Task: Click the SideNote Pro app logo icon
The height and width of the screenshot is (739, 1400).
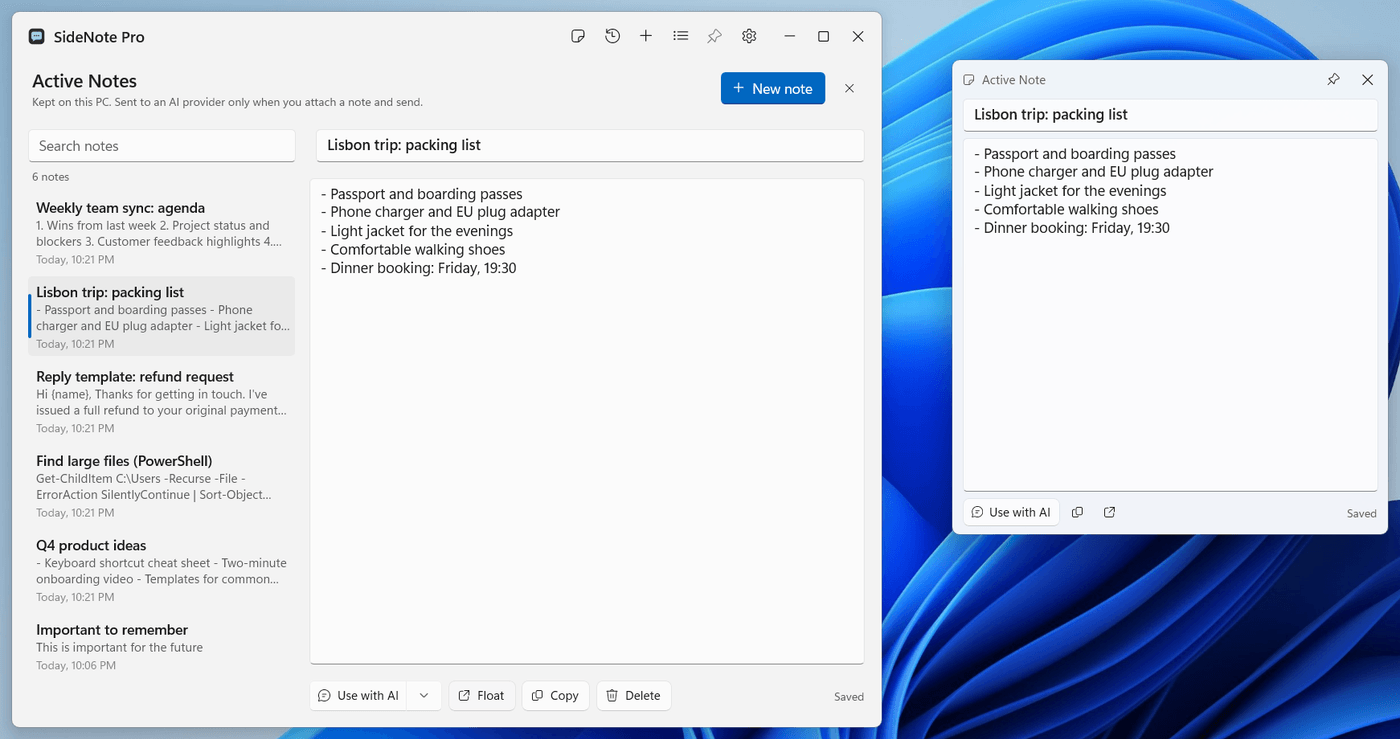Action: (37, 37)
